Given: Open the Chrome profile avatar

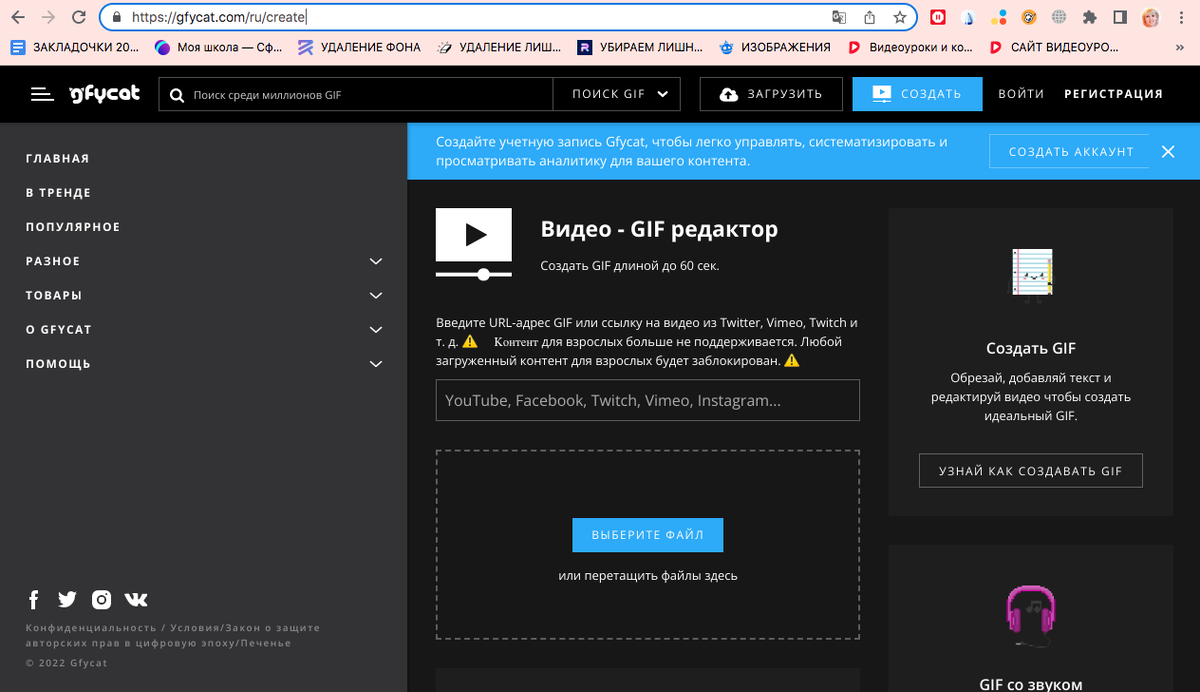Looking at the screenshot, I should click(1151, 17).
